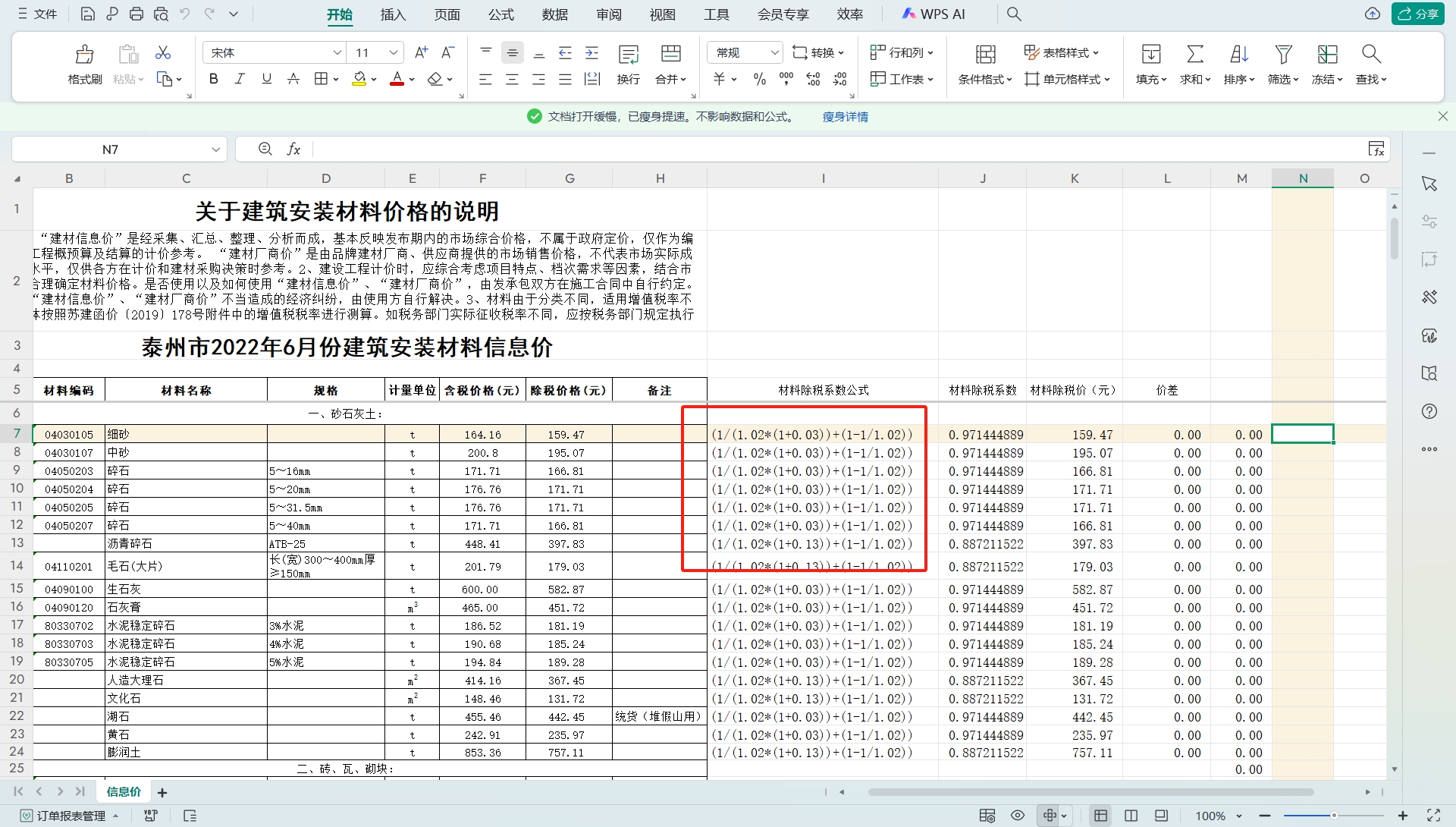This screenshot has width=1456, height=827.
Task: Click the yellow fill color swatch
Action: [x=359, y=79]
